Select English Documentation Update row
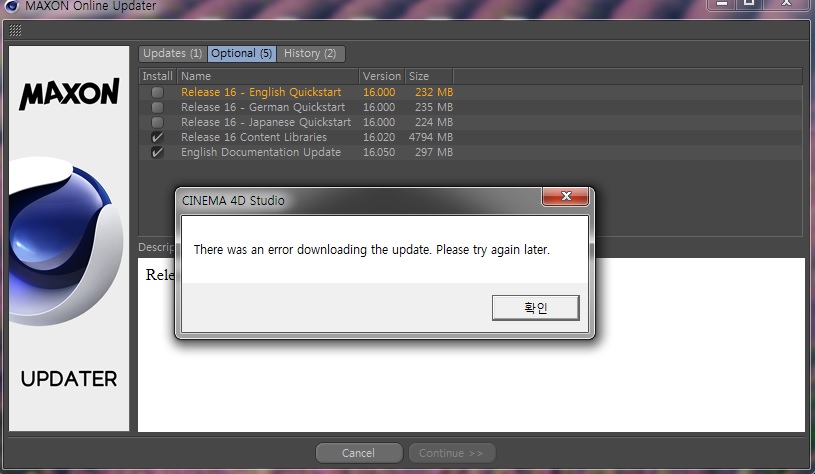The image size is (815, 474). click(470, 153)
